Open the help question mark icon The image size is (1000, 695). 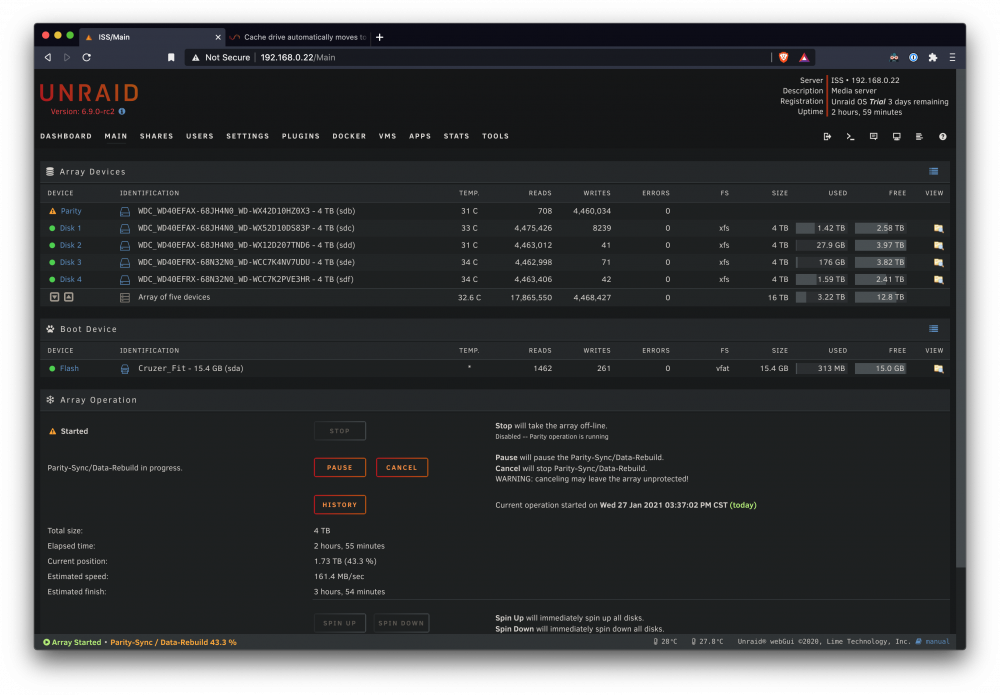click(x=943, y=136)
